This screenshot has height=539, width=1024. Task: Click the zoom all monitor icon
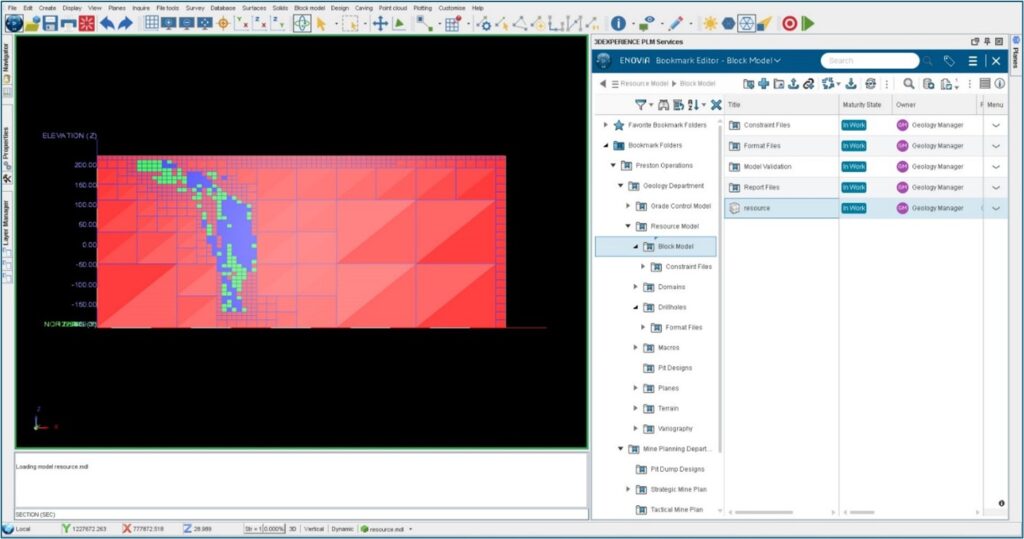point(205,24)
